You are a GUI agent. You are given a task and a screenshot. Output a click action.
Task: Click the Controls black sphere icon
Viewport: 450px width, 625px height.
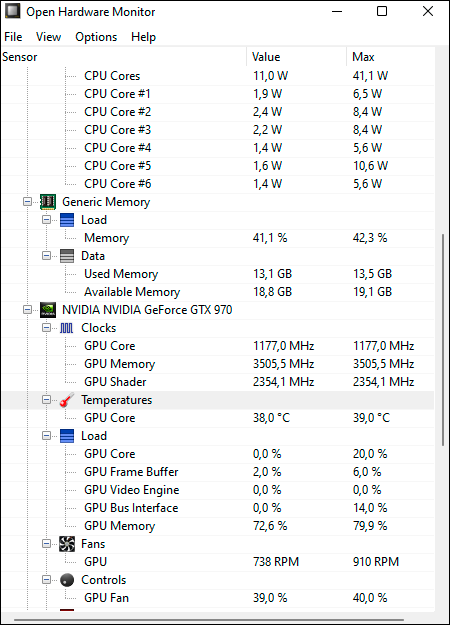pyautogui.click(x=67, y=580)
